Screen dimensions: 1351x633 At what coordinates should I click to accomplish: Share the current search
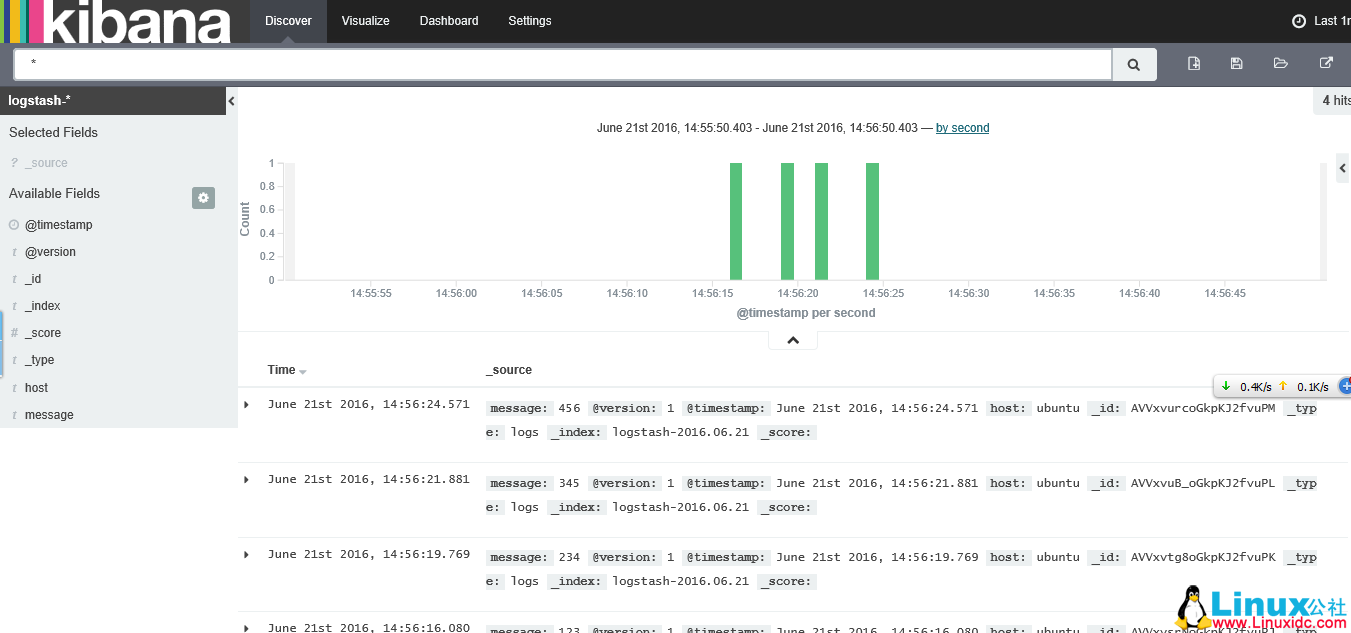tap(1326, 62)
